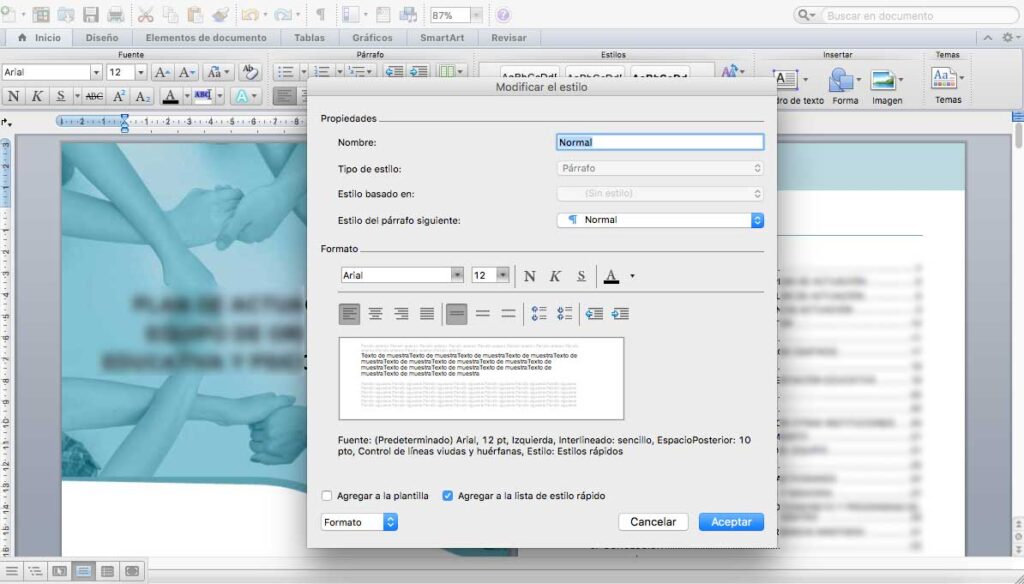Click the font color swatch in dialog
Viewport: 1024px width, 584px height.
611,276
